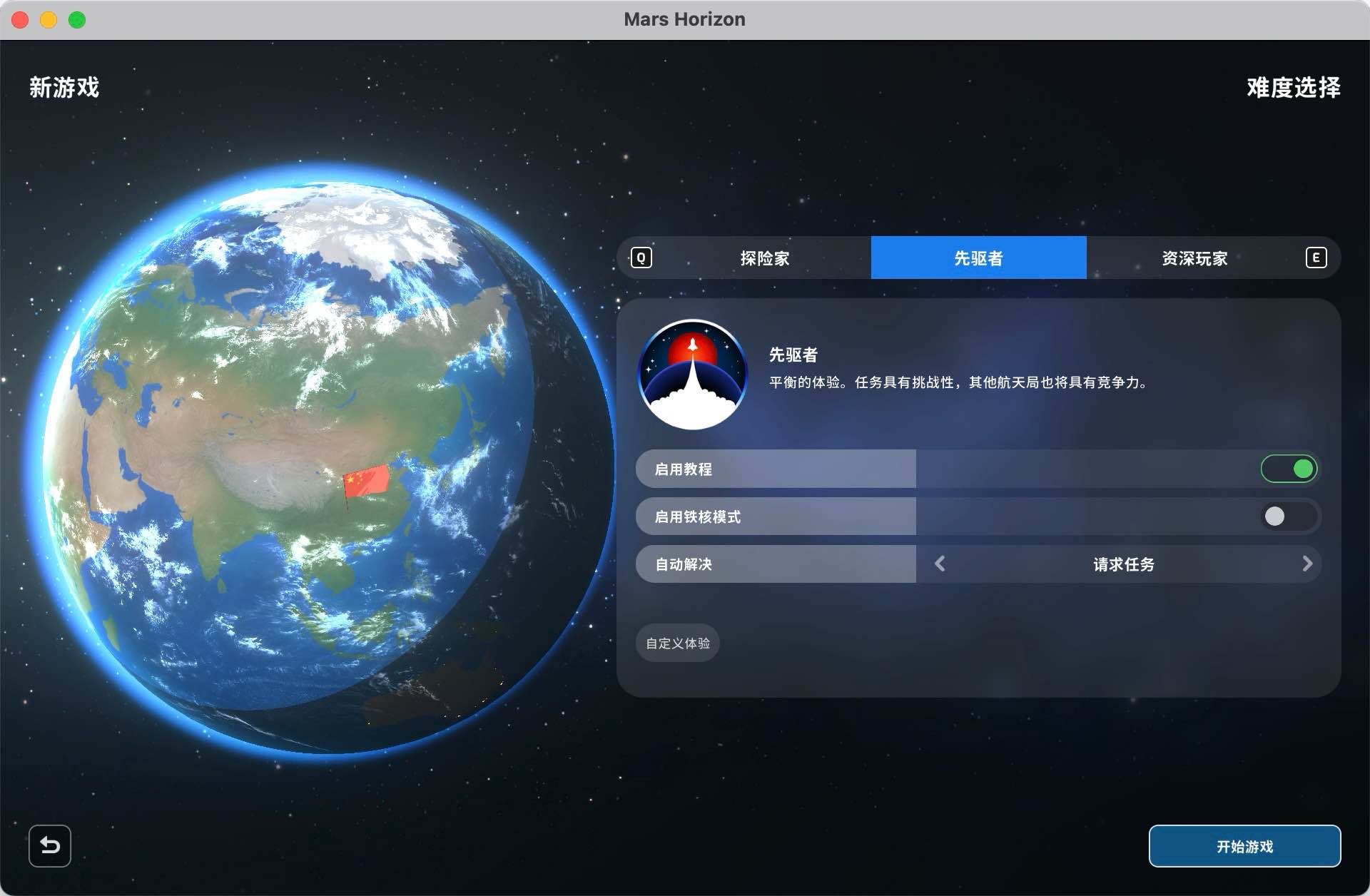Screen dimensions: 1370x896
Task: Turn off the 启用教程 toggle
Action: point(1289,469)
